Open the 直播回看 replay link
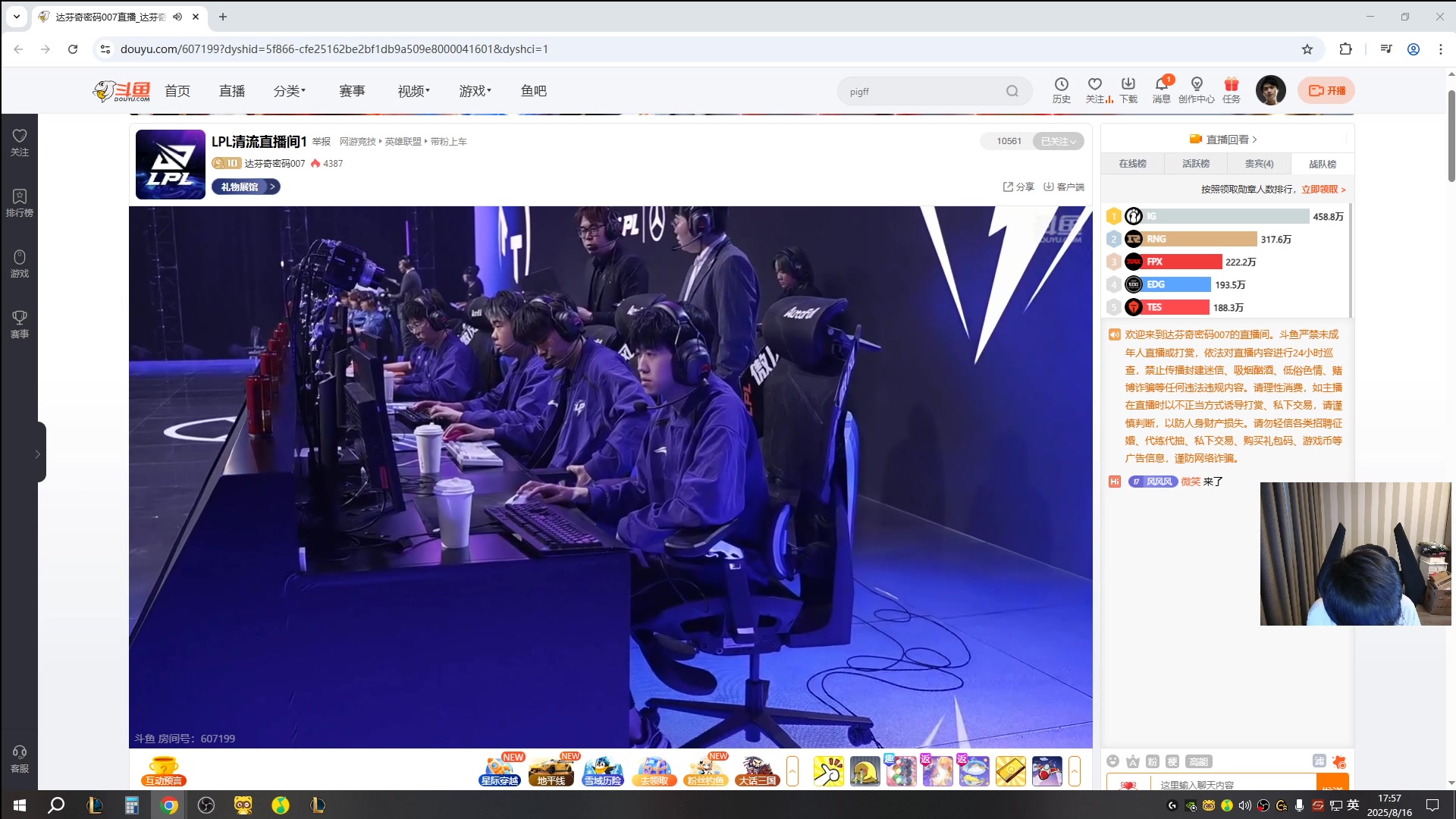Image resolution: width=1456 pixels, height=819 pixels. (x=1224, y=140)
